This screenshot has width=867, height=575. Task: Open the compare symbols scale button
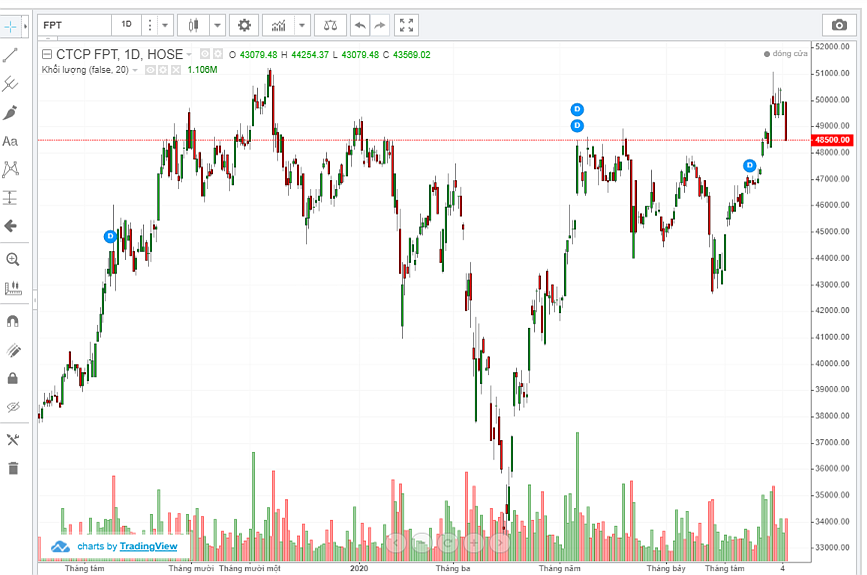tap(332, 24)
